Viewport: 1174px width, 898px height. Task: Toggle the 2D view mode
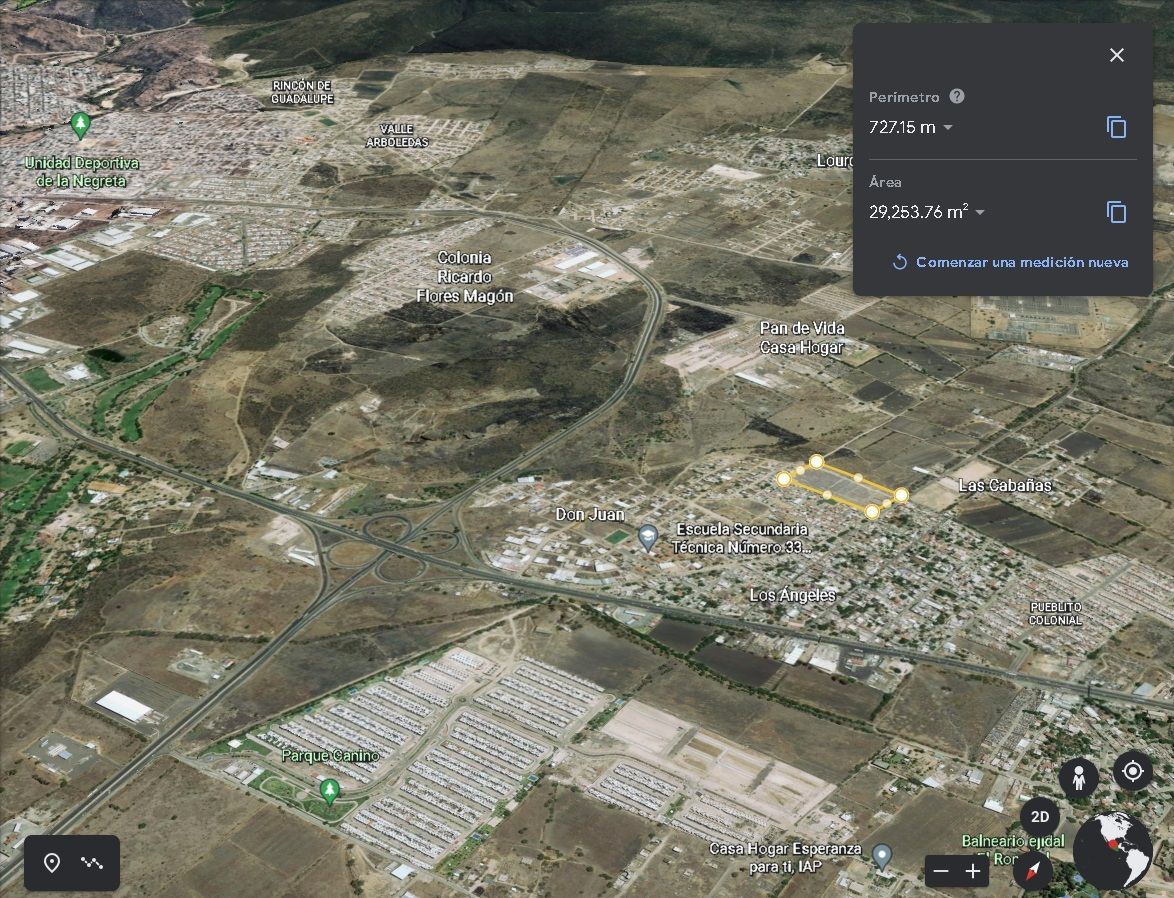(x=1040, y=816)
